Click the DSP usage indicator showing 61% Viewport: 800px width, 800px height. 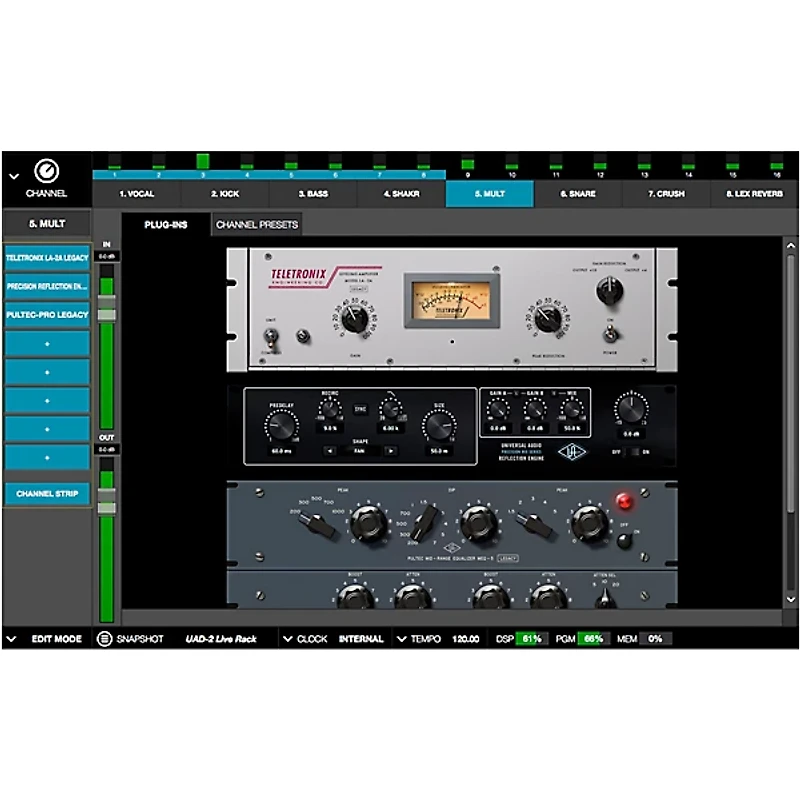coord(531,639)
